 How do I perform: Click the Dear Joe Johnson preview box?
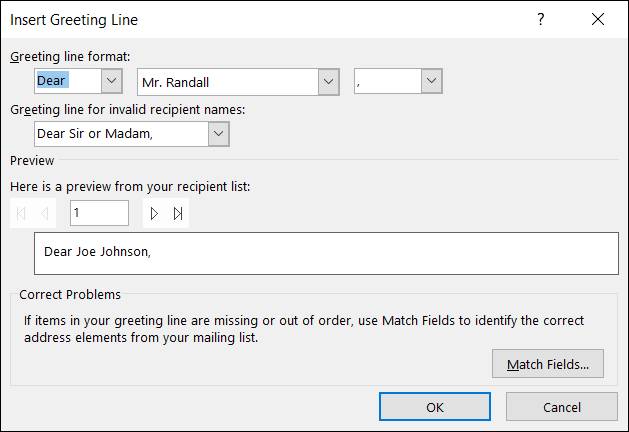326,253
